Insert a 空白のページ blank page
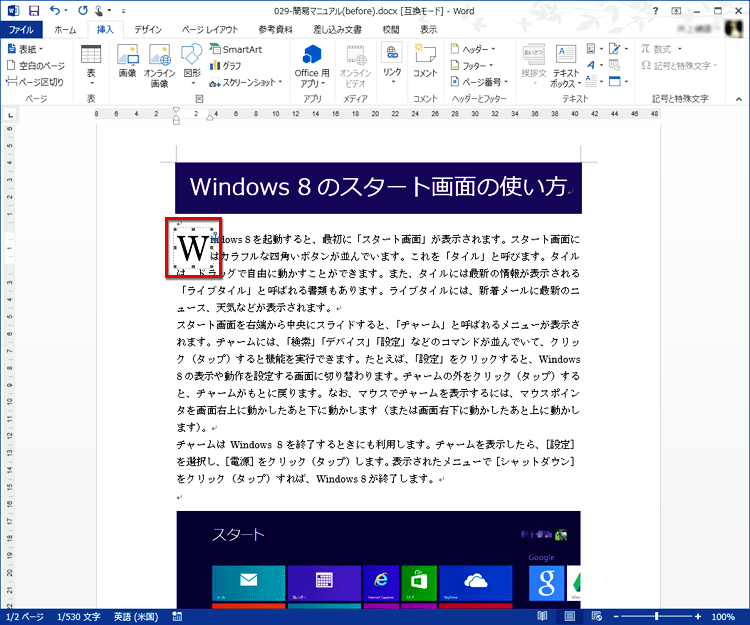Image resolution: width=750 pixels, height=625 pixels. pos(36,66)
